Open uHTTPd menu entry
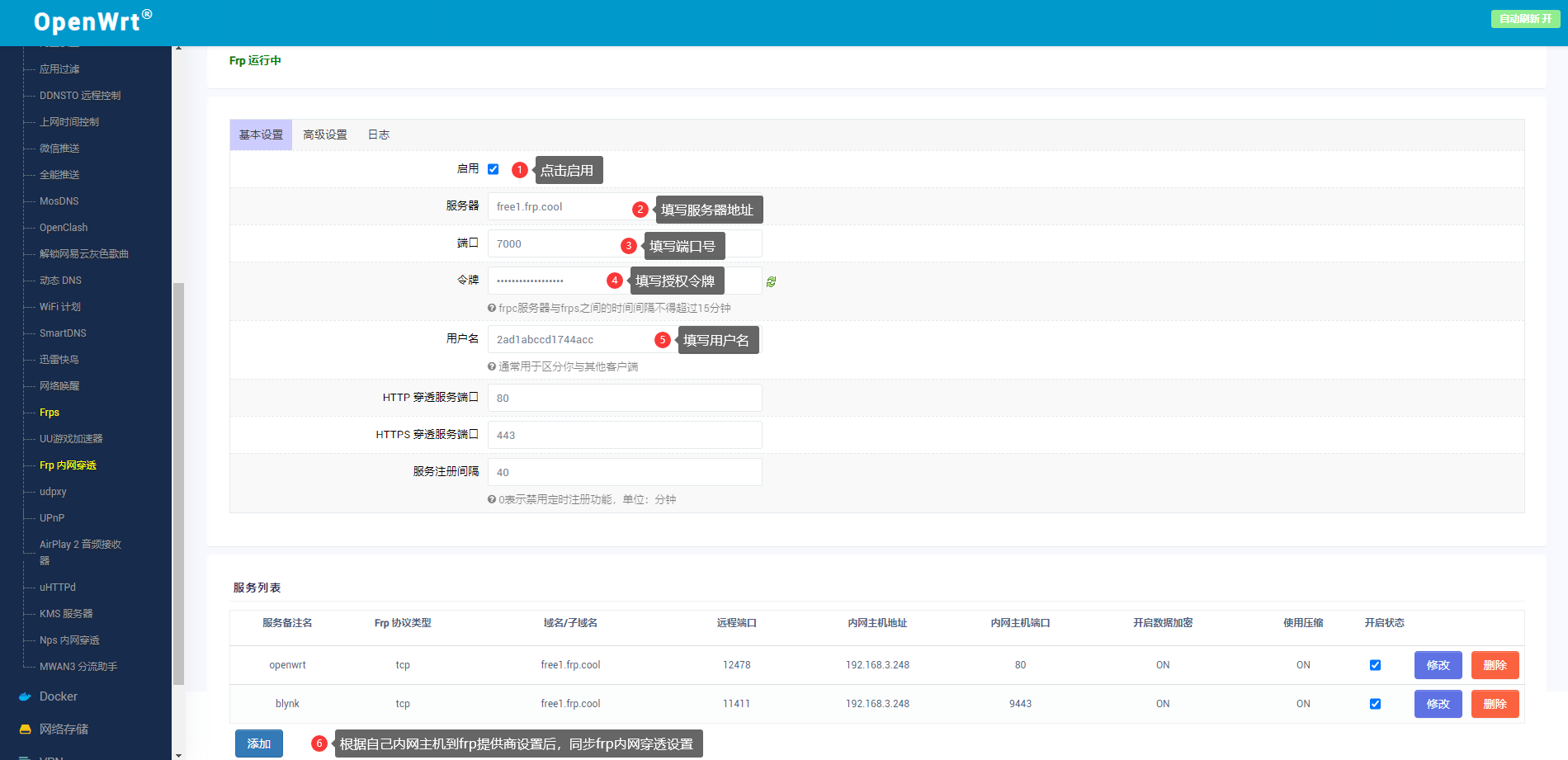1568x760 pixels. (x=58, y=588)
